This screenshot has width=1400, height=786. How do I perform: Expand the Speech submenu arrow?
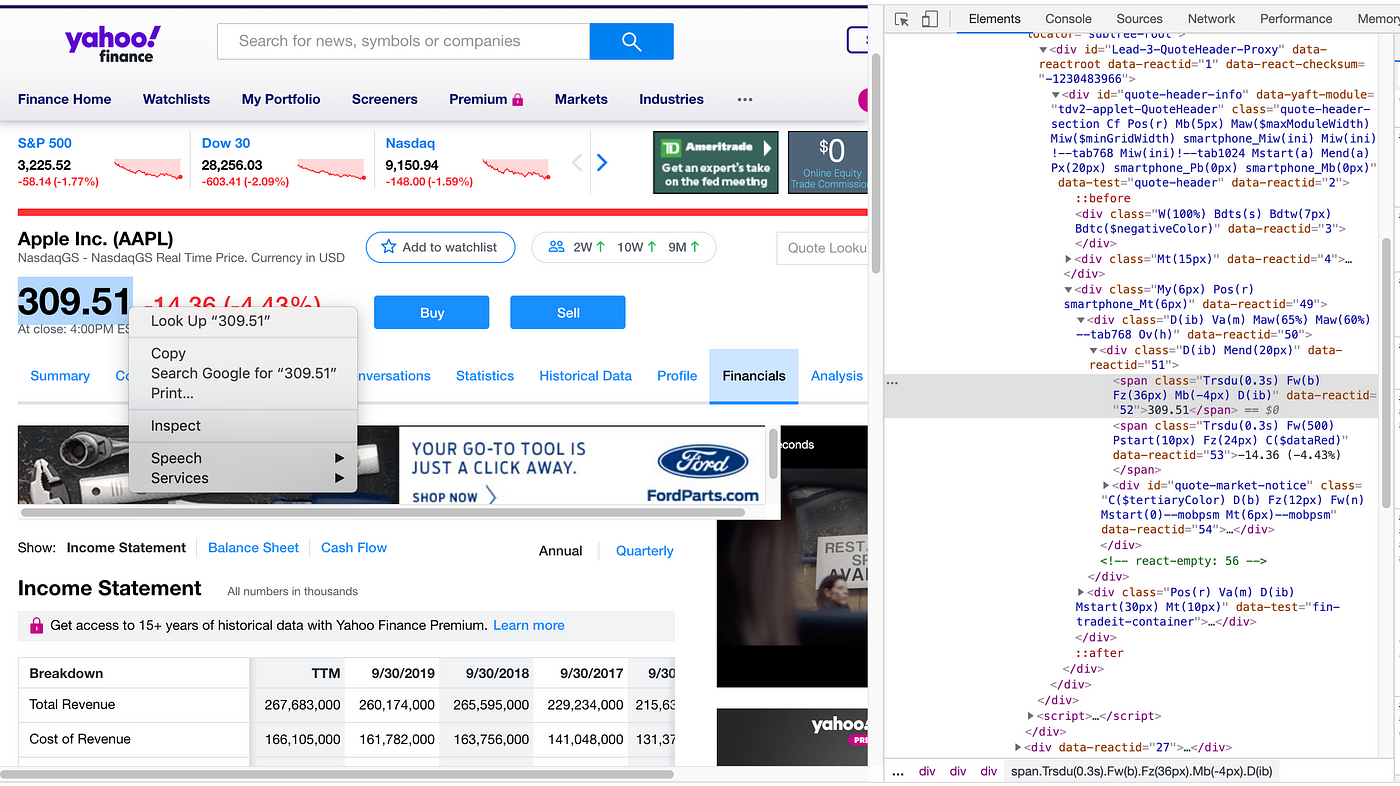click(340, 458)
